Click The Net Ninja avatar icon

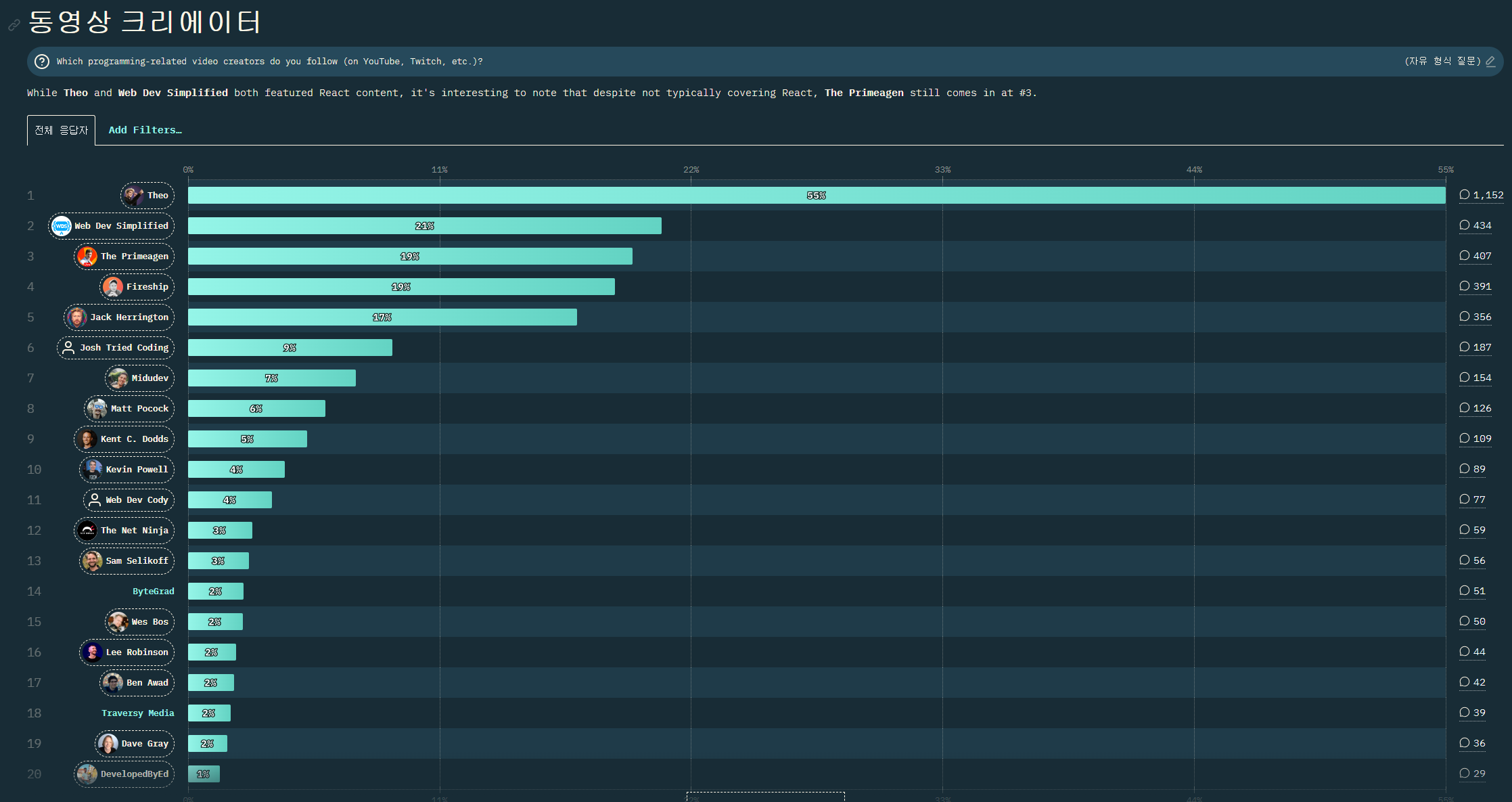point(87,531)
